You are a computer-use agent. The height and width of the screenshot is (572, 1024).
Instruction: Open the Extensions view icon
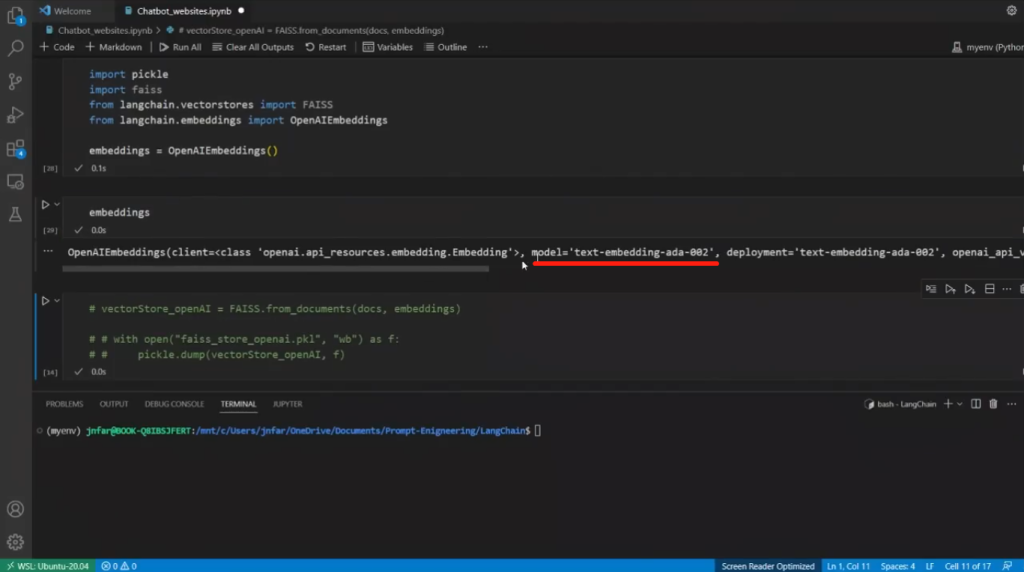[x=15, y=149]
